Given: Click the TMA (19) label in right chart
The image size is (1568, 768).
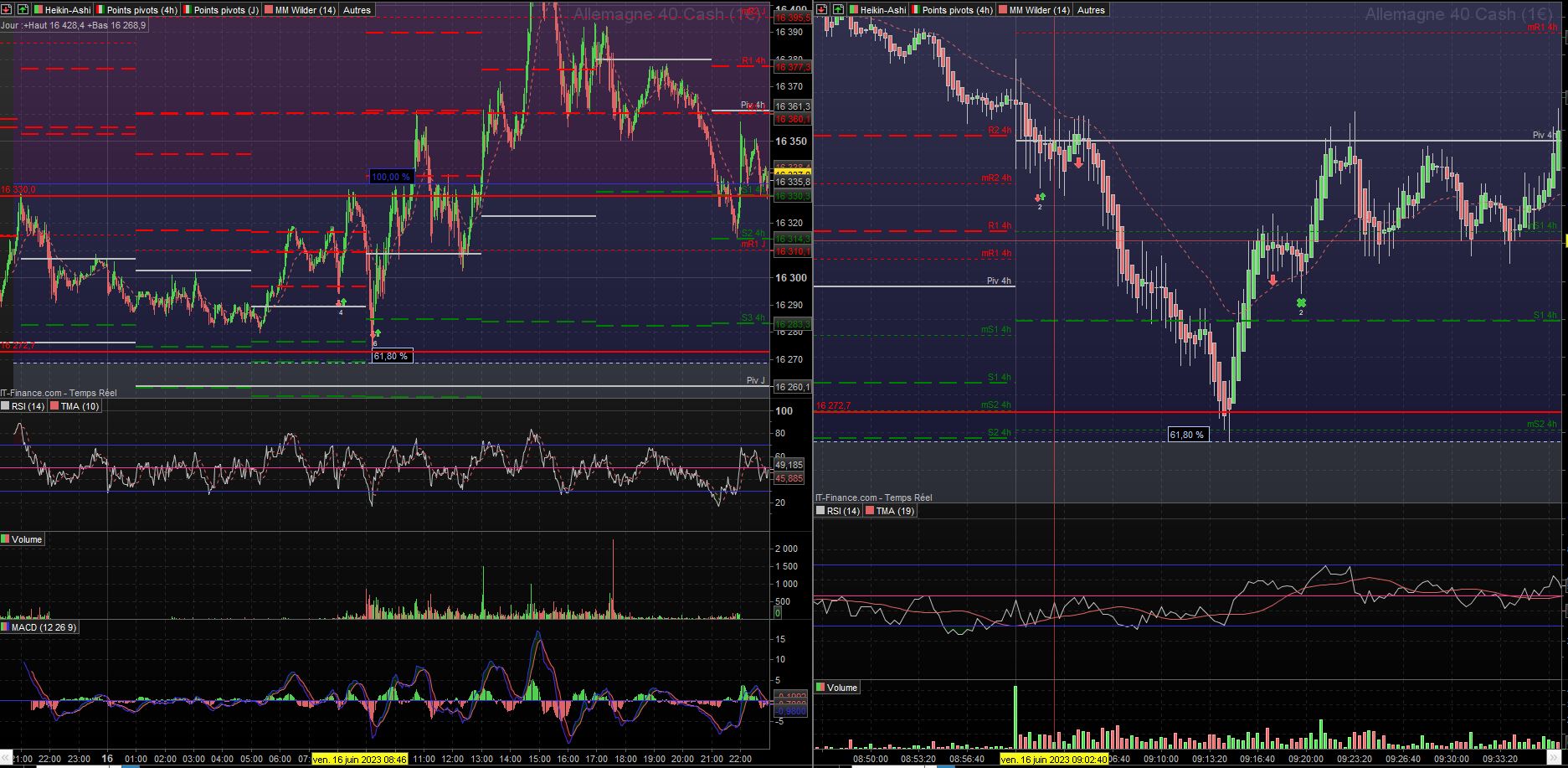Looking at the screenshot, I should click(x=891, y=511).
